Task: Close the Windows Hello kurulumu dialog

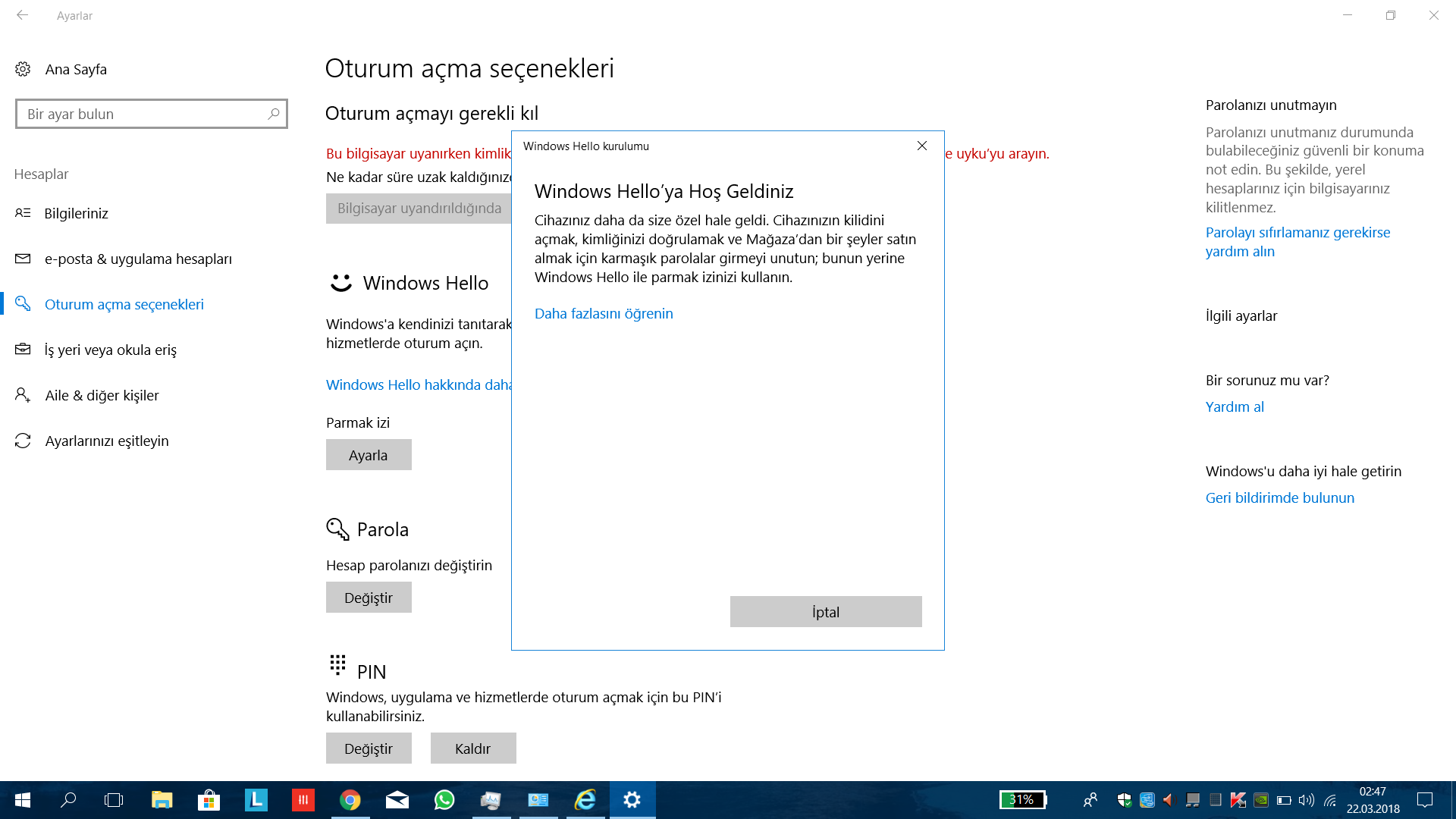Action: pyautogui.click(x=922, y=146)
